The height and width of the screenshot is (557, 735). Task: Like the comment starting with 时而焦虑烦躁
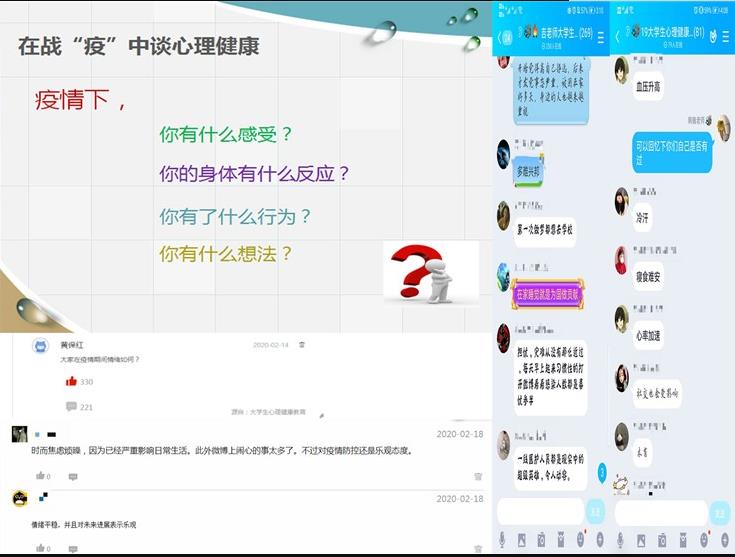(x=41, y=476)
